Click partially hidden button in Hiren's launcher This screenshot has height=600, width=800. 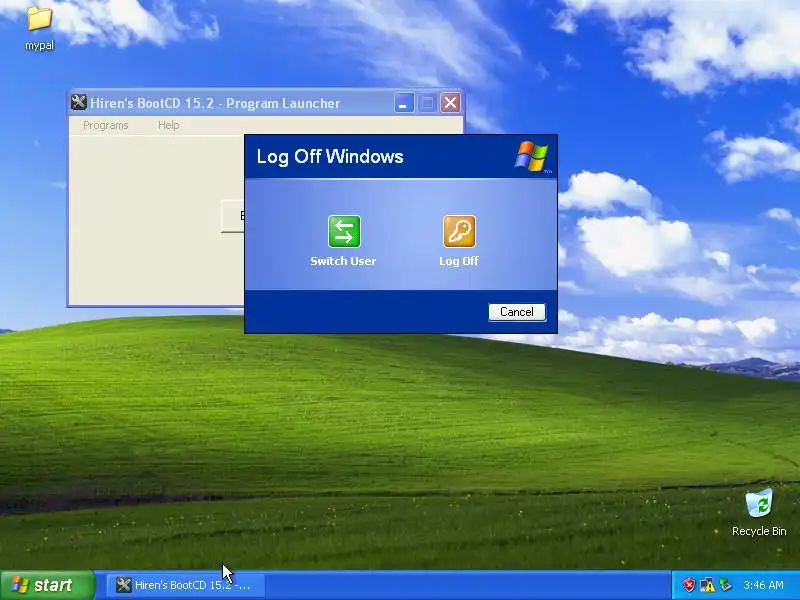[233, 216]
